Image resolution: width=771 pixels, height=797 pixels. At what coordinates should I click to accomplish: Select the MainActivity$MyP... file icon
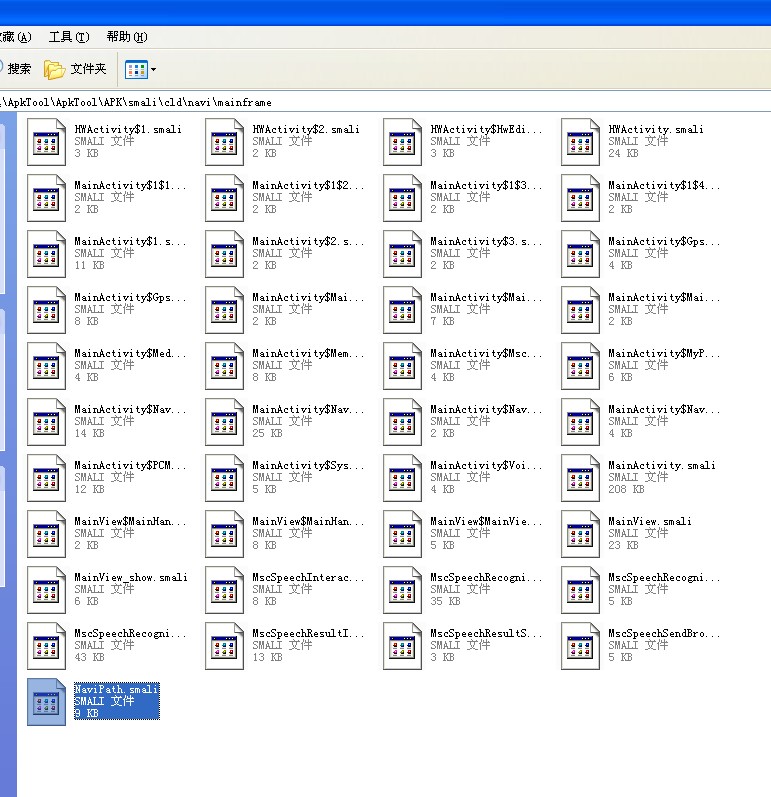580,366
